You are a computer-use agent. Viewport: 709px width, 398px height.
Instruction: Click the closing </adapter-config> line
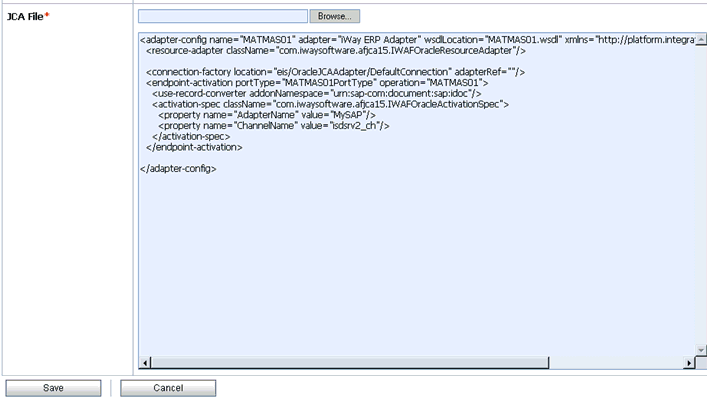click(178, 169)
